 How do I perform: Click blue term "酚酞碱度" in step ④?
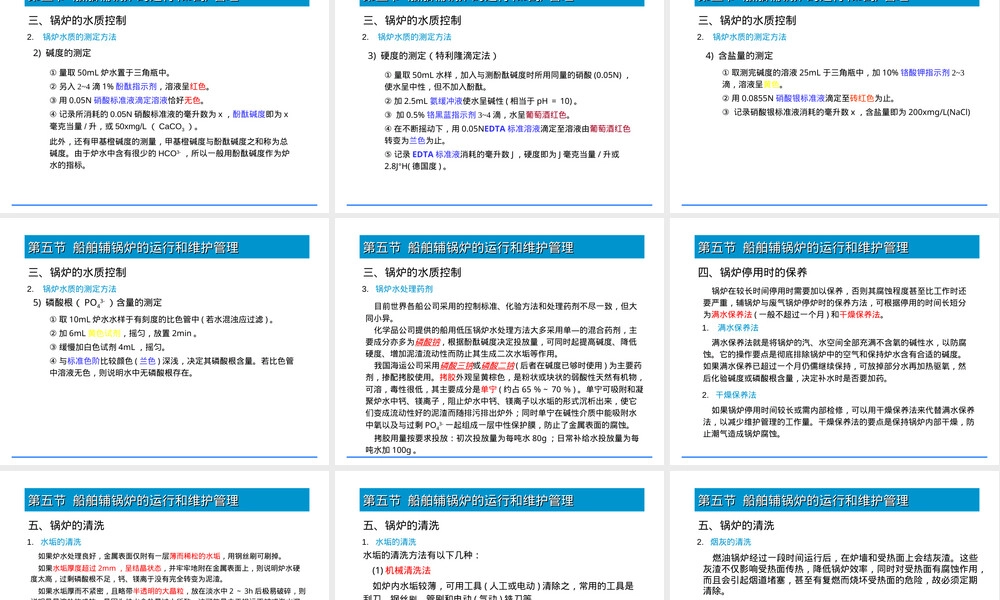click(249, 114)
